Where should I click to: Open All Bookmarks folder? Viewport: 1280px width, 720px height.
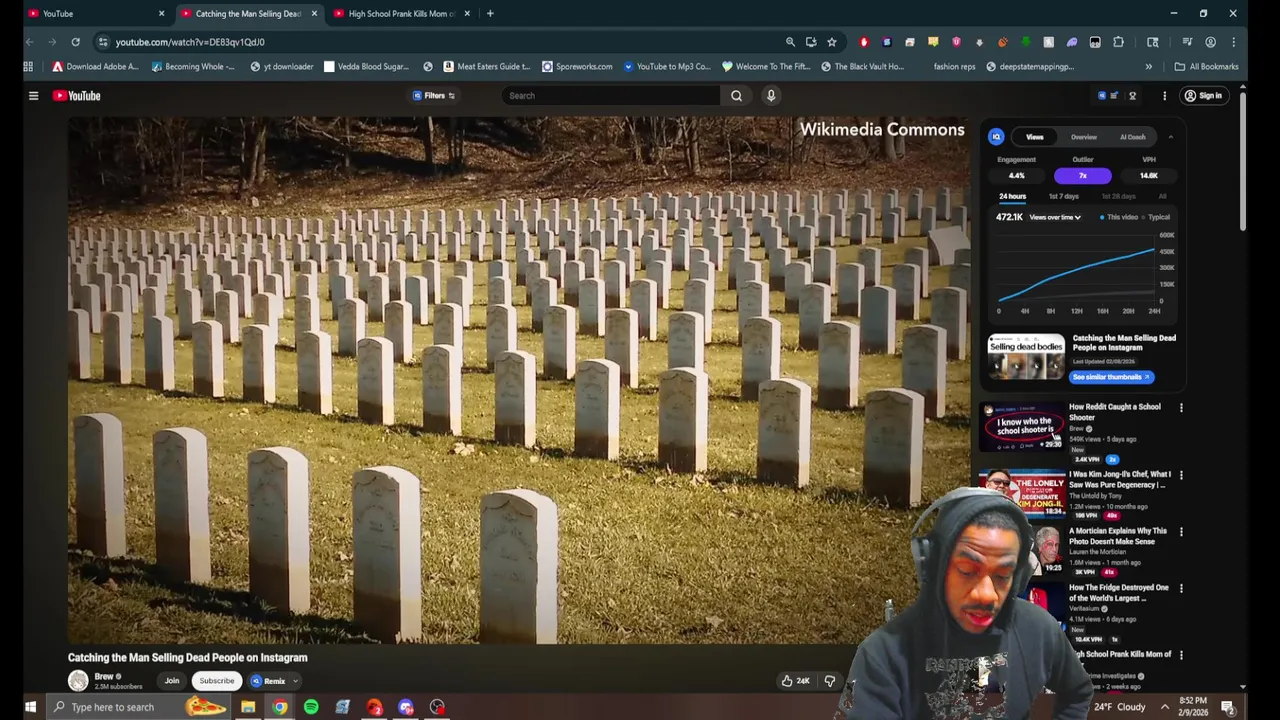(1206, 67)
